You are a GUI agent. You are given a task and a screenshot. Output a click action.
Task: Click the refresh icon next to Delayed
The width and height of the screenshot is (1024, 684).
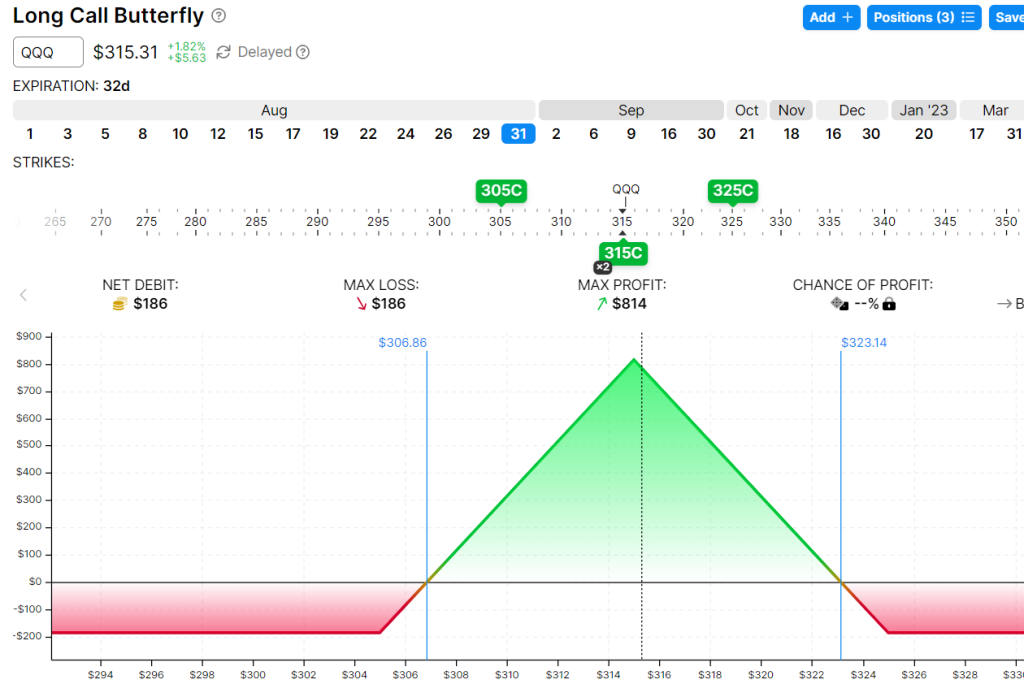click(224, 52)
